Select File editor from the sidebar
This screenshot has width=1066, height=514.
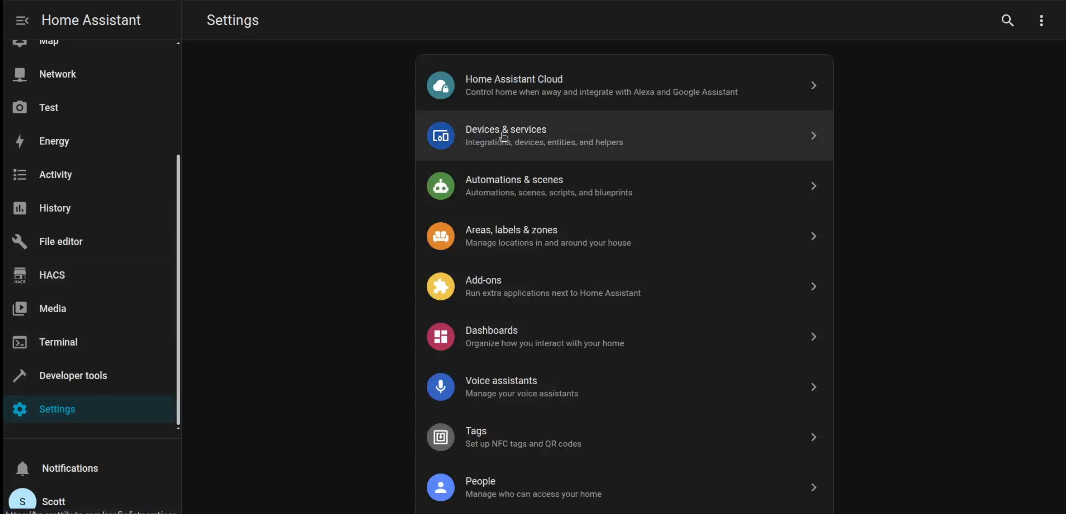click(x=60, y=242)
